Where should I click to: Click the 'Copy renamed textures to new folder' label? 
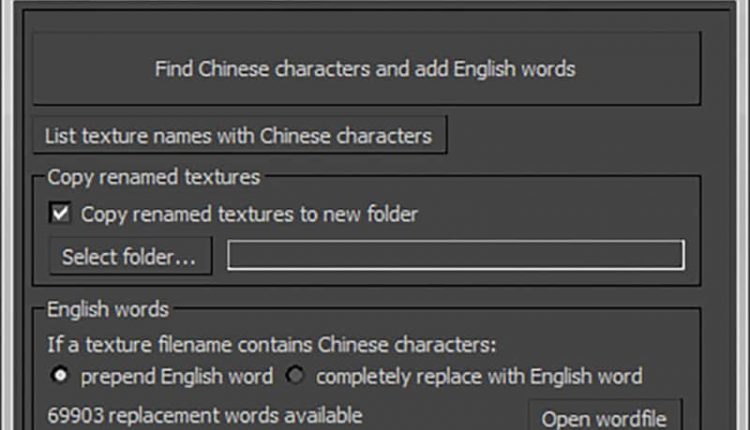pos(249,214)
